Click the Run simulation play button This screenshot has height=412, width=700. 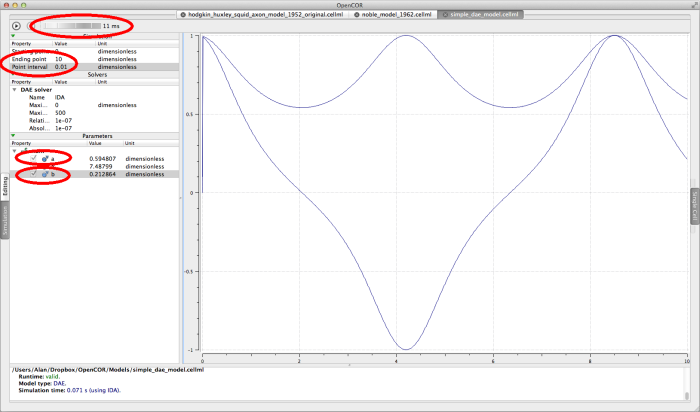(x=17, y=25)
